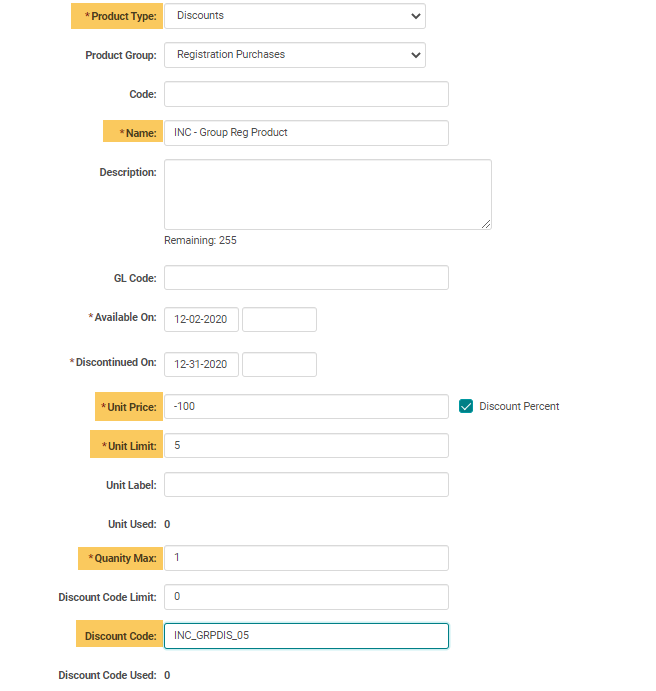Click the Unit Label text field

[306, 485]
